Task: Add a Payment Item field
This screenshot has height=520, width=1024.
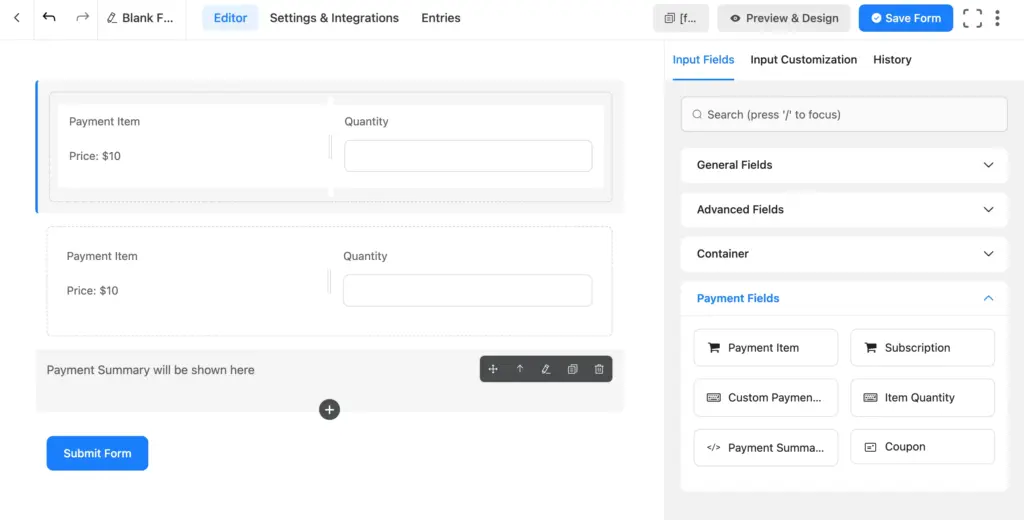Action: [x=765, y=348]
